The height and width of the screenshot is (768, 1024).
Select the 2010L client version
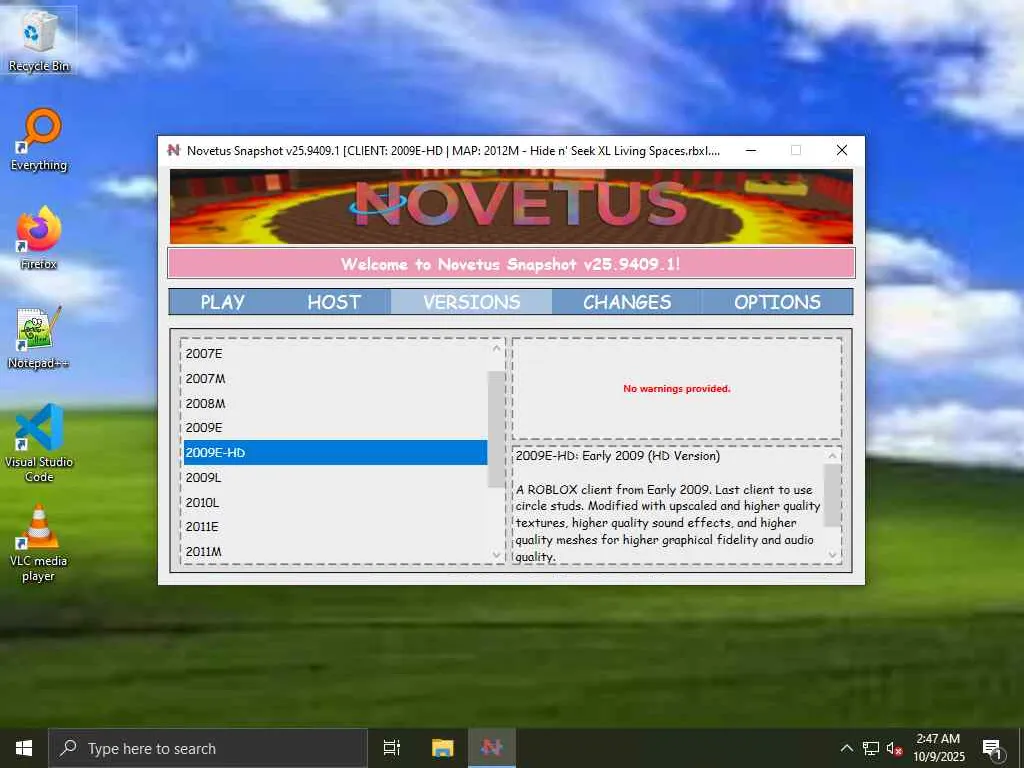click(336, 502)
